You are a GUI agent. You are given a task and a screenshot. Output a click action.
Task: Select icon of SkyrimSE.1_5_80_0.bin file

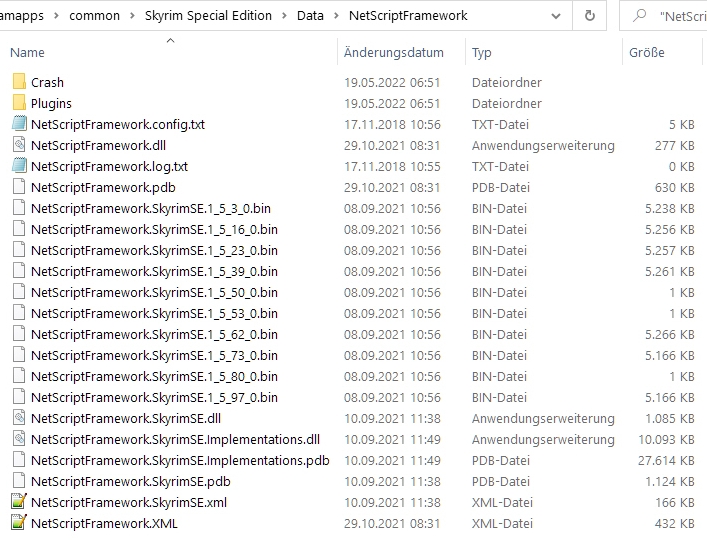click(19, 376)
